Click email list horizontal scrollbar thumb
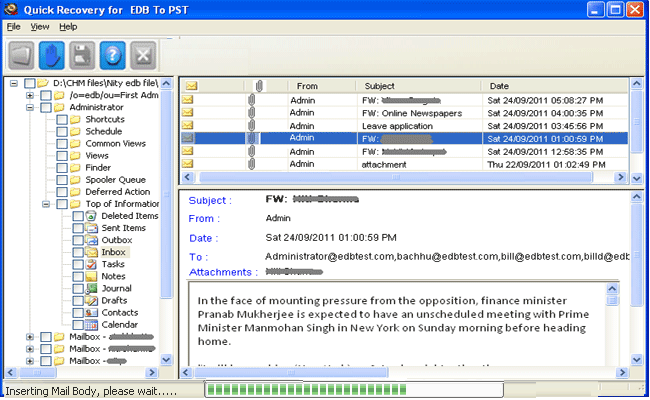The width and height of the screenshot is (650, 400). coord(396,177)
